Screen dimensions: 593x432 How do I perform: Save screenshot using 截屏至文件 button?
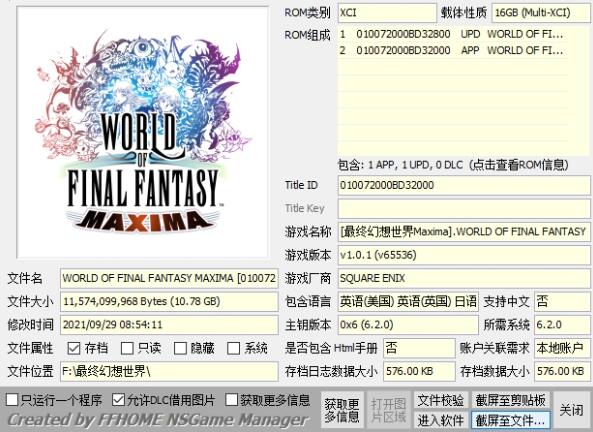click(511, 420)
